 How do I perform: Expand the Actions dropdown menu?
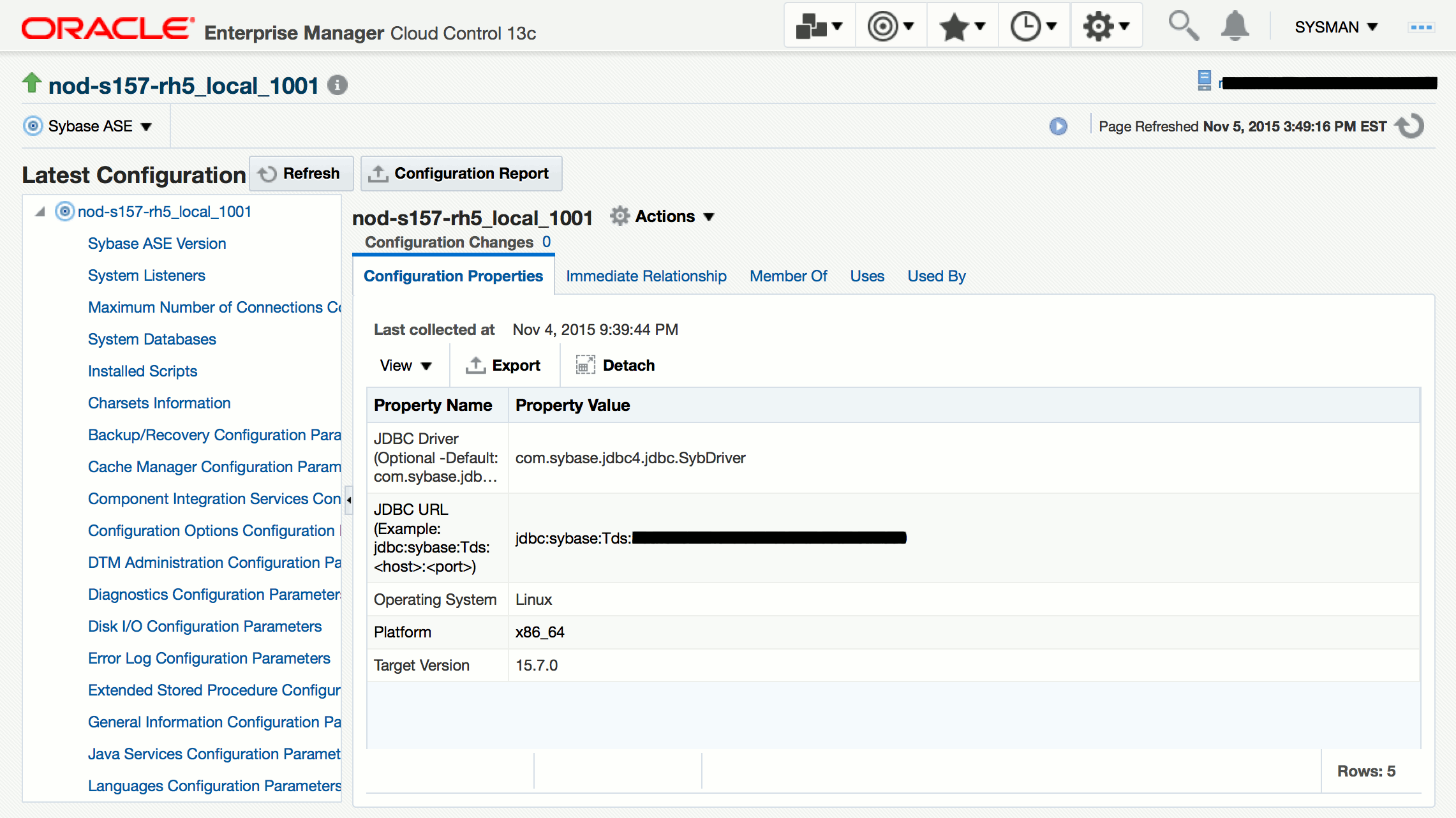tap(664, 217)
